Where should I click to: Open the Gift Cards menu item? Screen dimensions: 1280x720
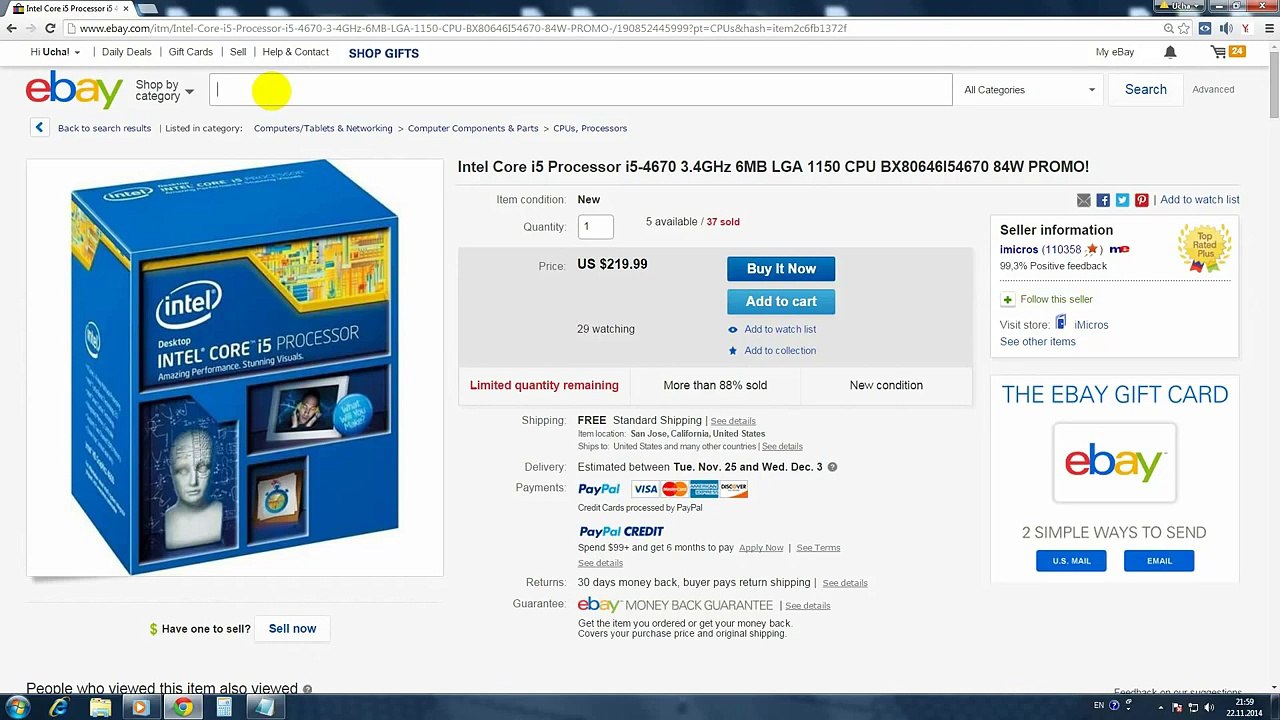click(190, 52)
